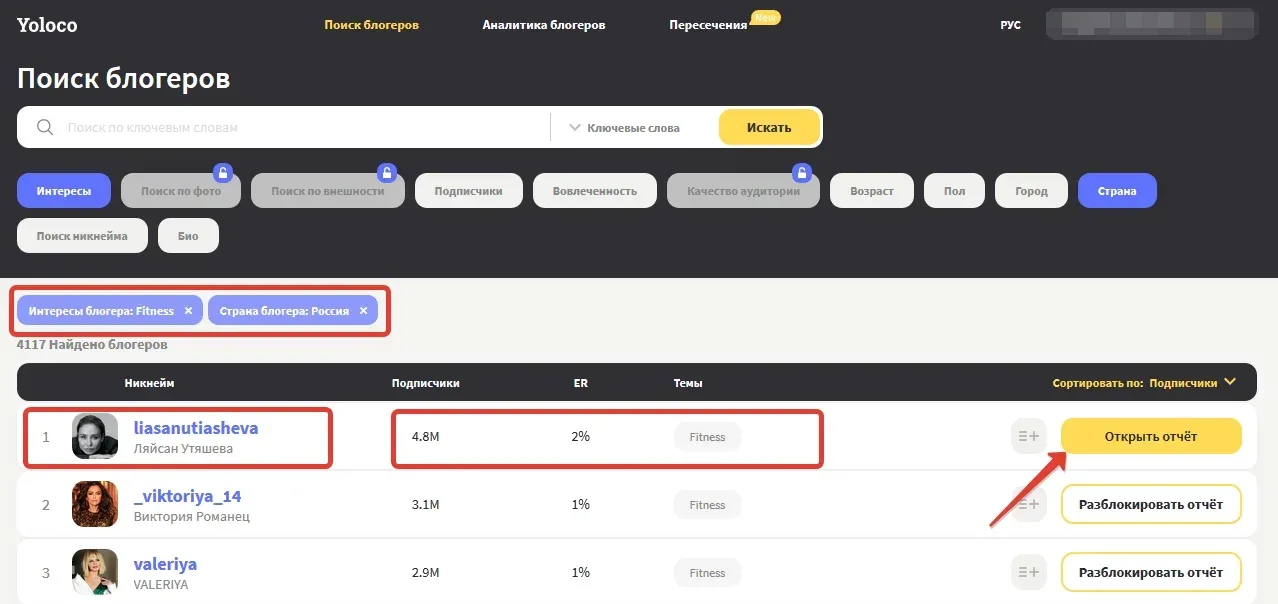The width and height of the screenshot is (1278, 604).
Task: Open the valeriya nickname link
Action: click(x=165, y=564)
